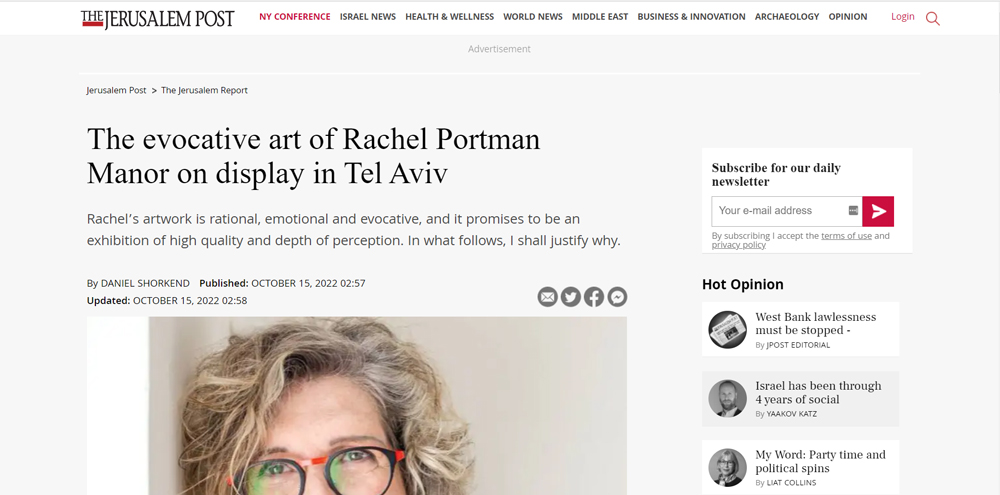
Task: Share article on Twitter
Action: [571, 297]
